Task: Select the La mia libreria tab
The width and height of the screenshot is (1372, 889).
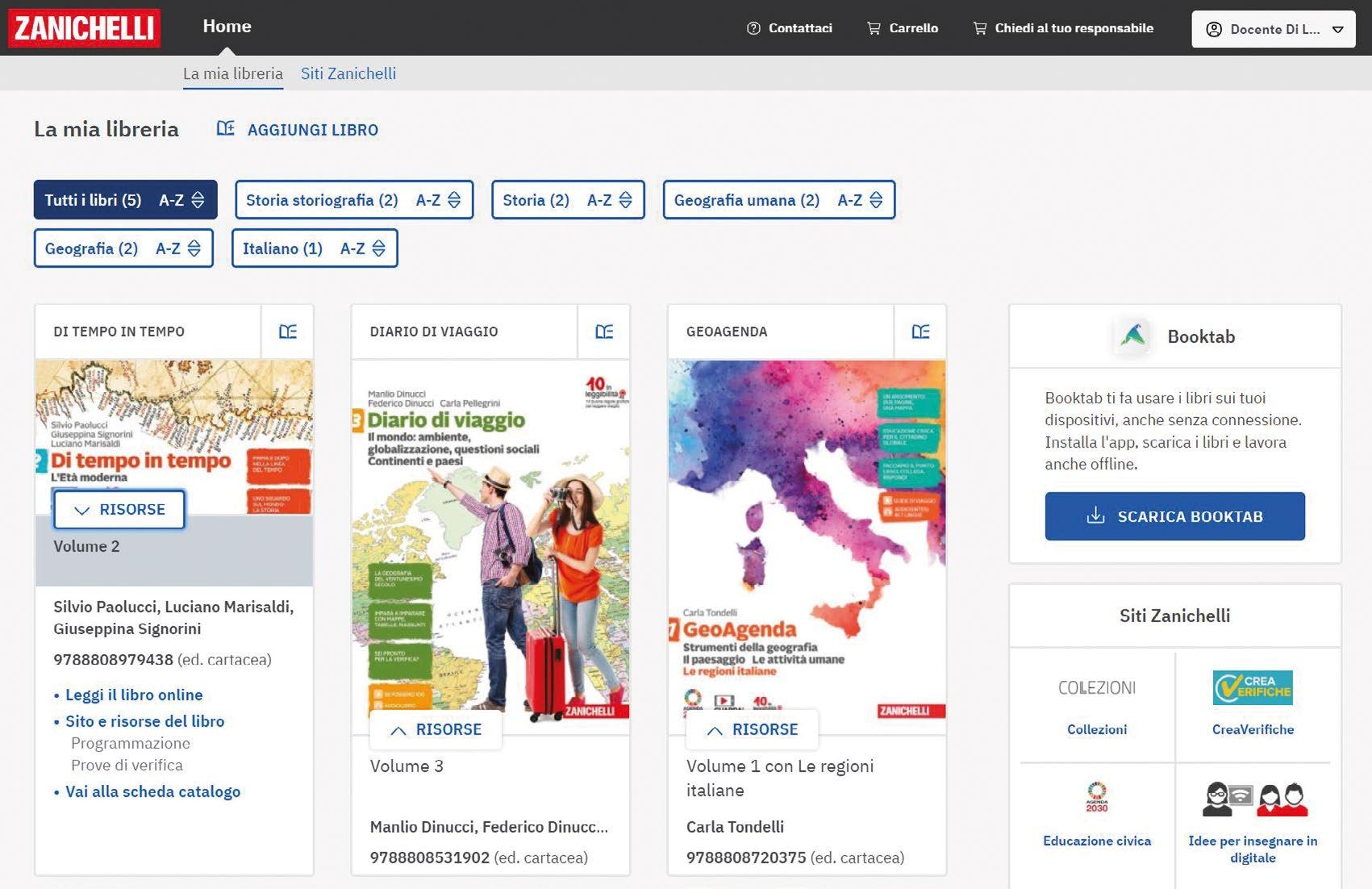Action: tap(232, 73)
